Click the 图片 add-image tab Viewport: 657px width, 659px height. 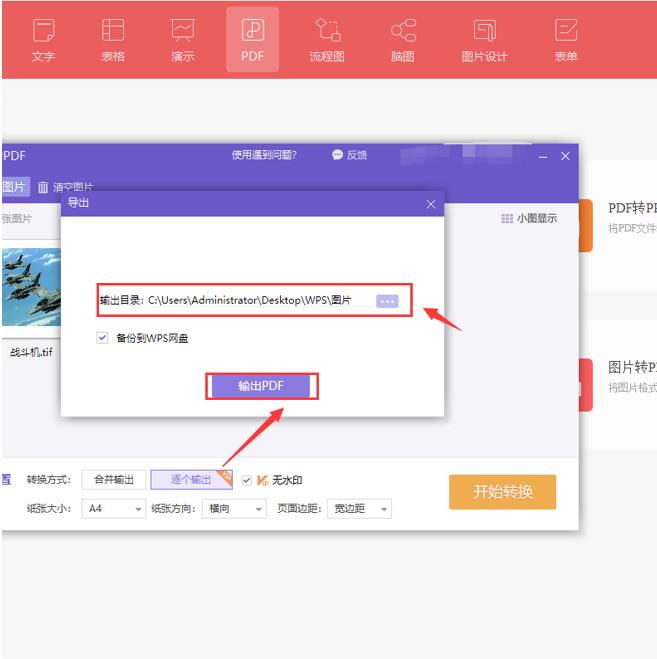tap(15, 187)
